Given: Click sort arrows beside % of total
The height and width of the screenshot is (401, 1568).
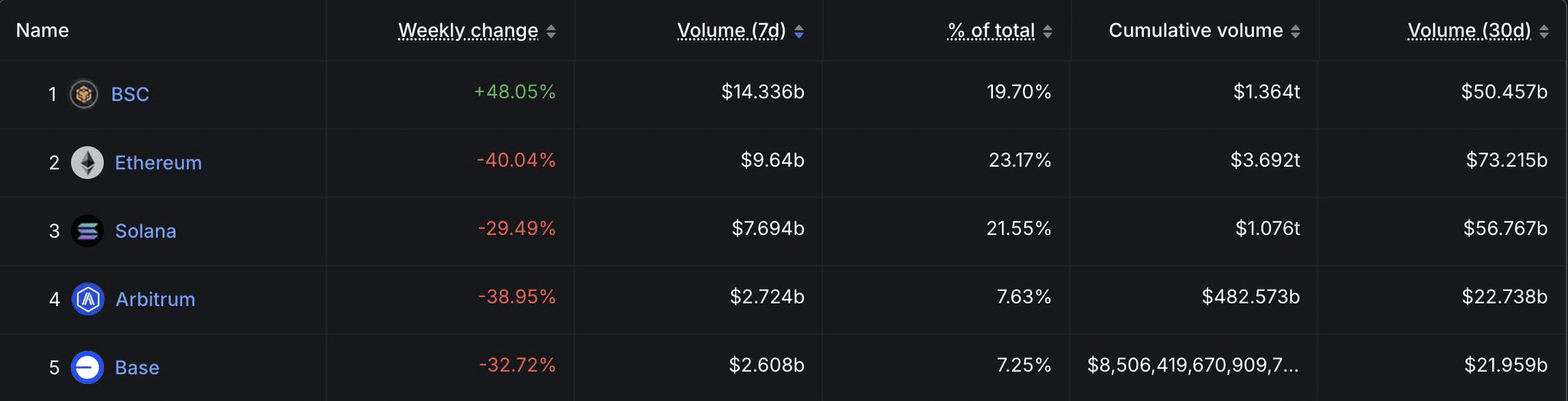Looking at the screenshot, I should click(1047, 31).
